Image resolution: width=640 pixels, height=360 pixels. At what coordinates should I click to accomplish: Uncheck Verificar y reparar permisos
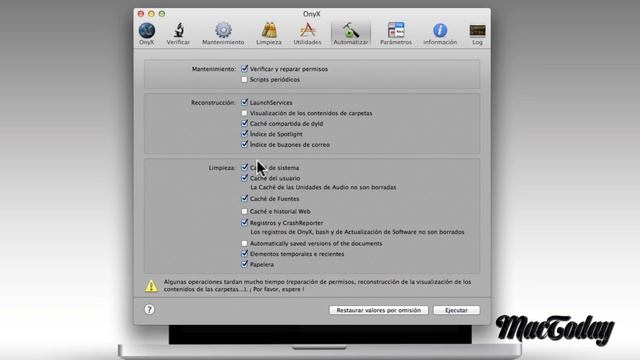tap(244, 69)
